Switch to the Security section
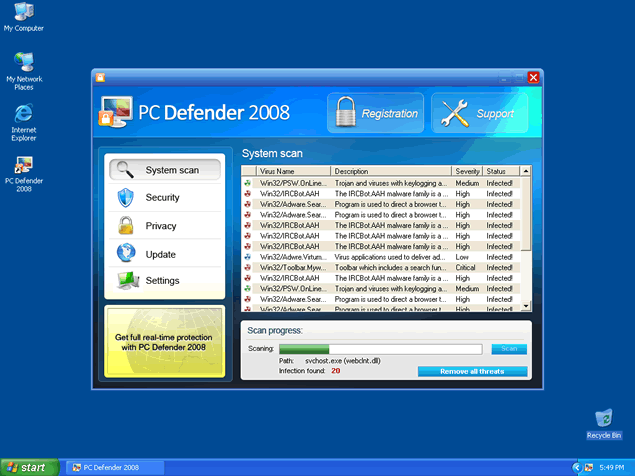 coord(164,198)
